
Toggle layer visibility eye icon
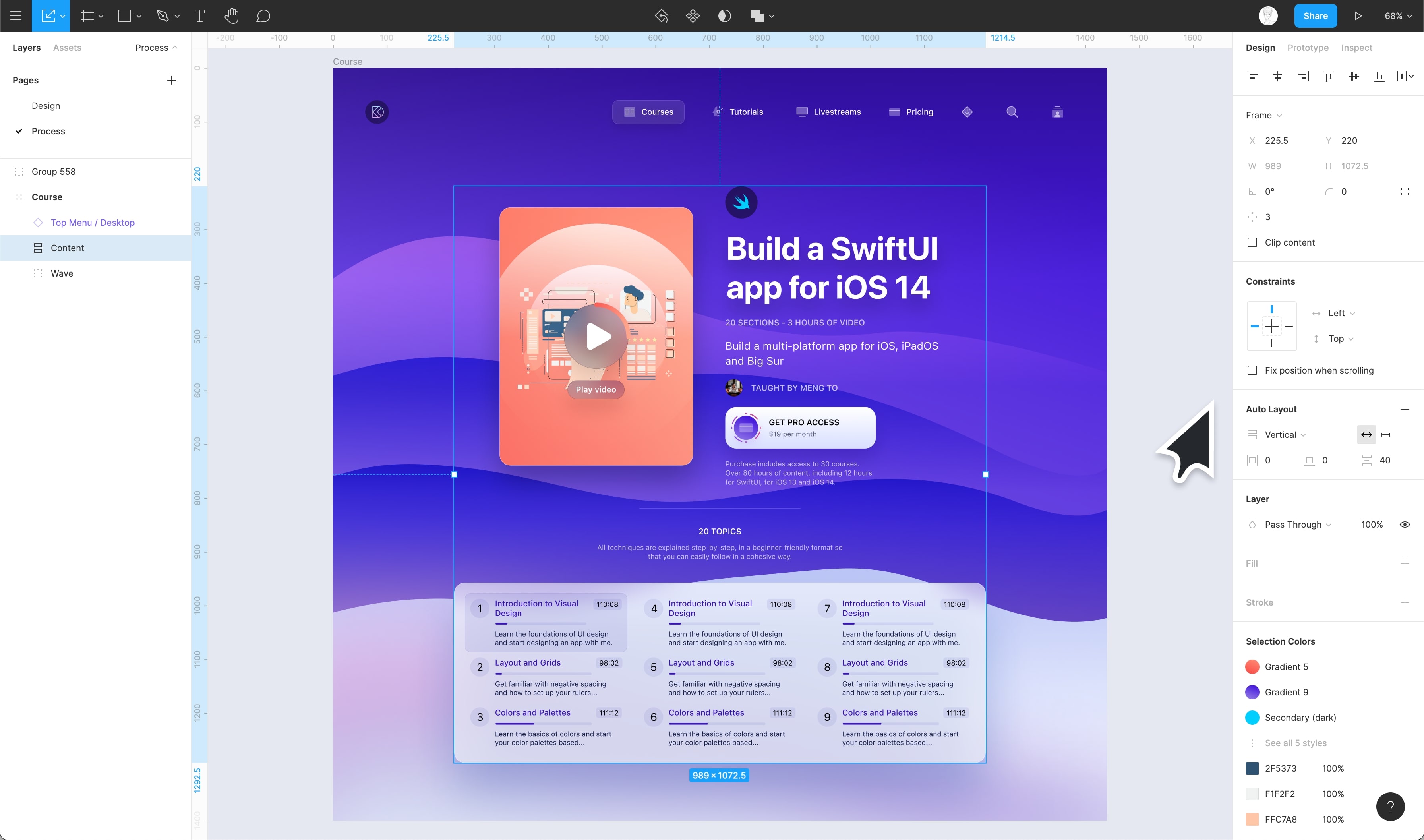click(x=1404, y=525)
